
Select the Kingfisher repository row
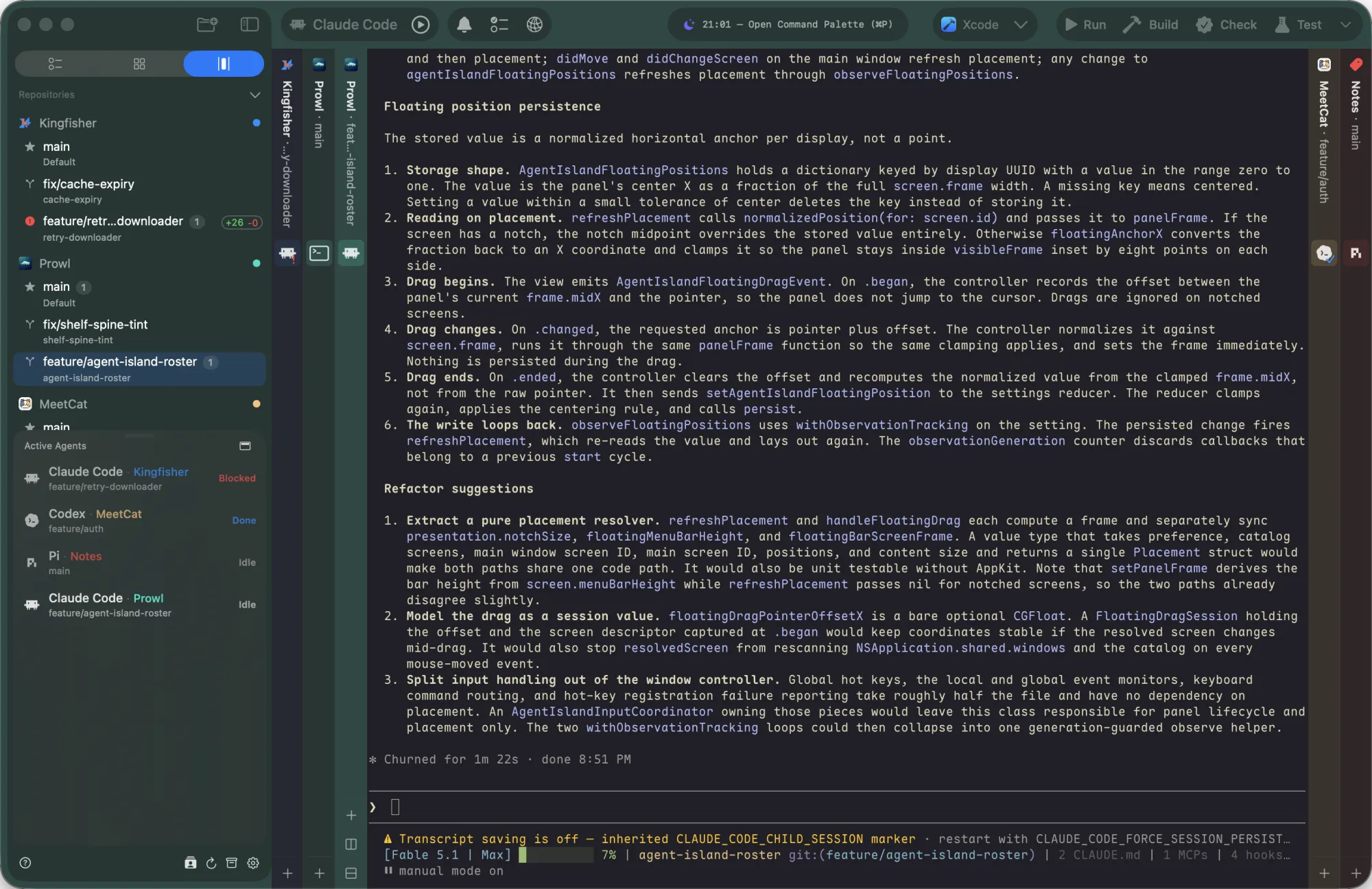pos(139,123)
